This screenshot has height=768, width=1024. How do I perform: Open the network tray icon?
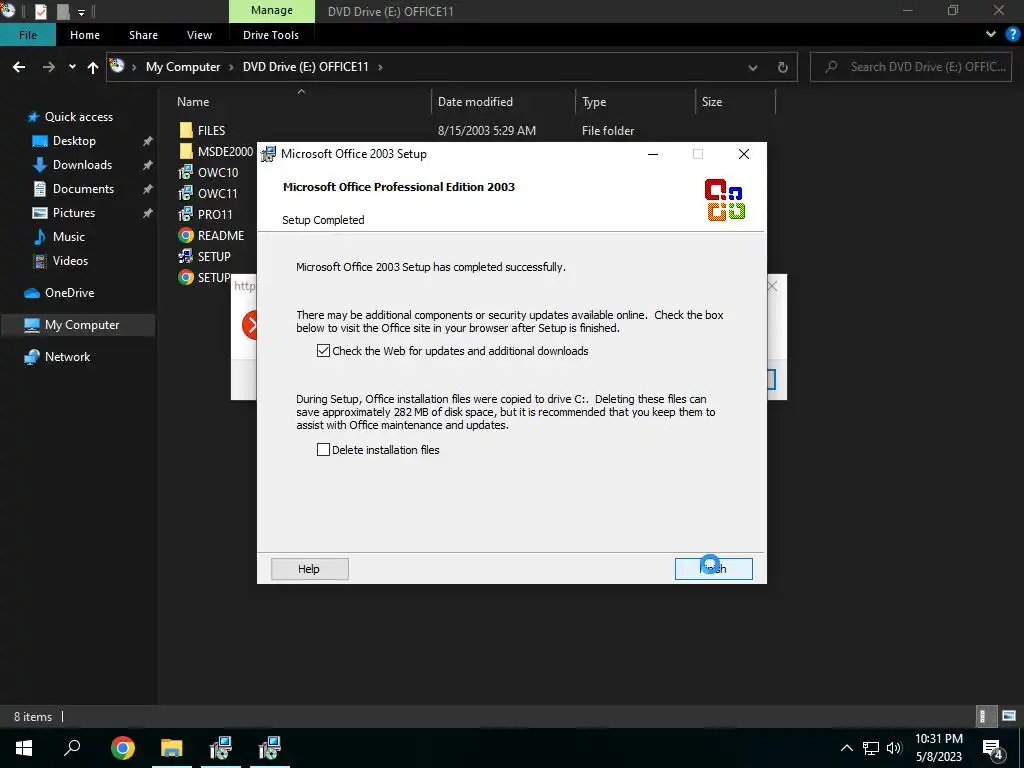(871, 748)
